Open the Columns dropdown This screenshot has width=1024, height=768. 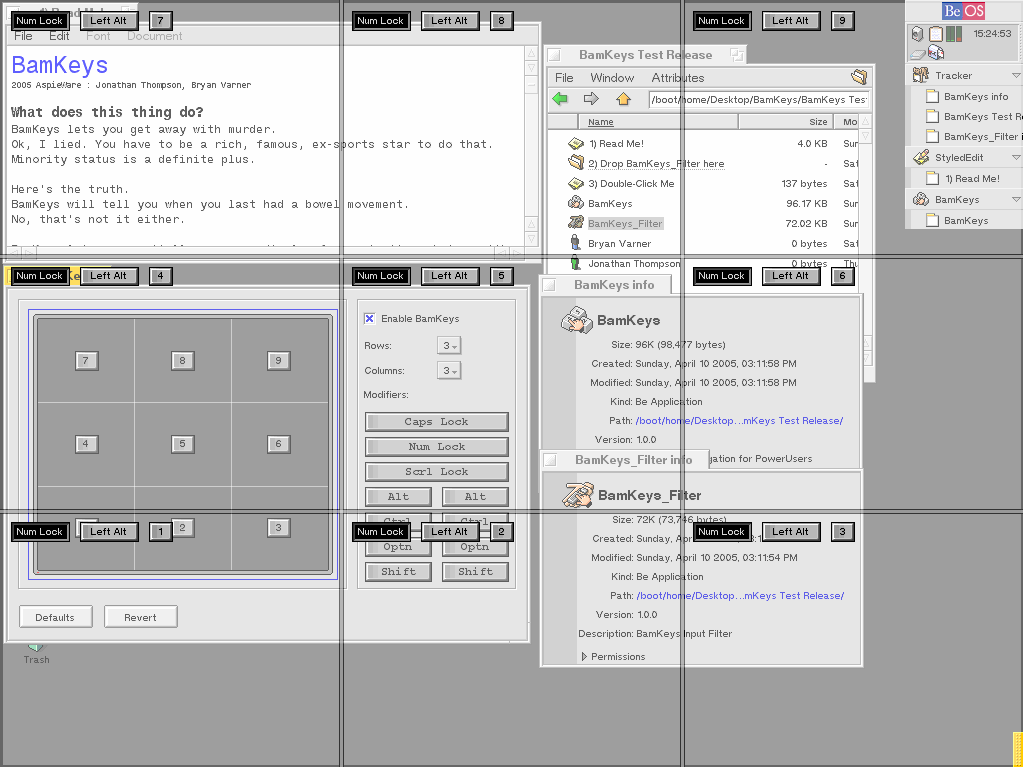coord(449,370)
